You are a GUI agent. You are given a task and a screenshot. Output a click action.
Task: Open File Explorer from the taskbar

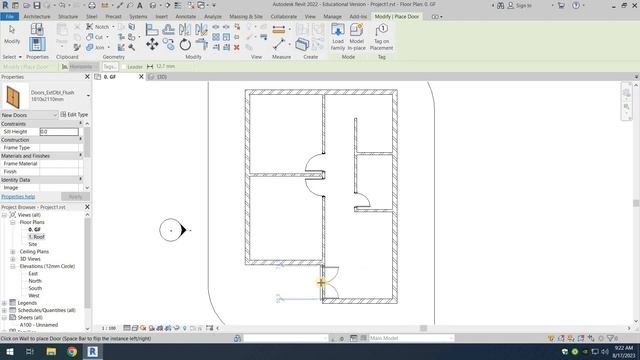(51, 352)
